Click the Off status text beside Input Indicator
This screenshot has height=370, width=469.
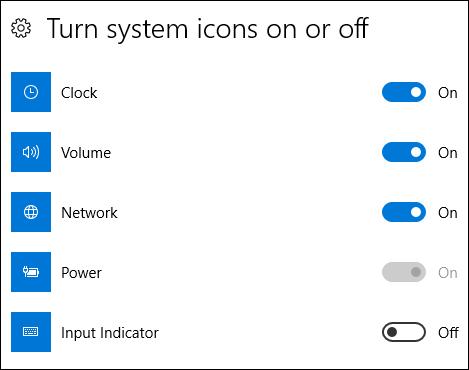pos(448,333)
